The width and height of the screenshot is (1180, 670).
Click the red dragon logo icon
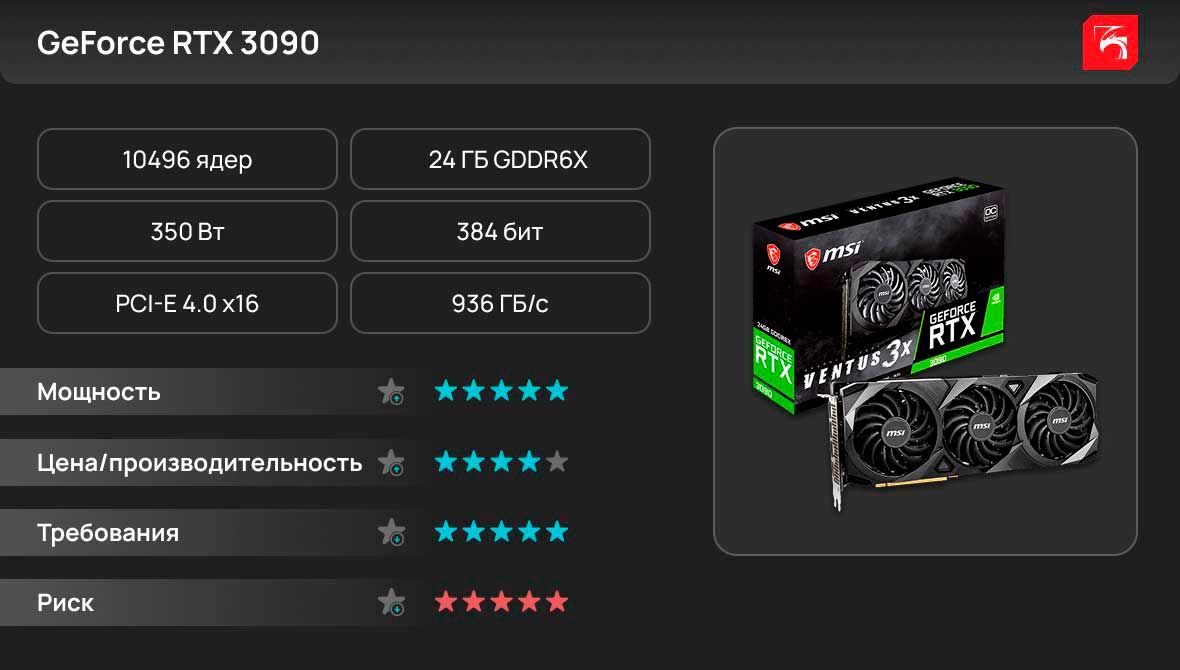(1110, 43)
